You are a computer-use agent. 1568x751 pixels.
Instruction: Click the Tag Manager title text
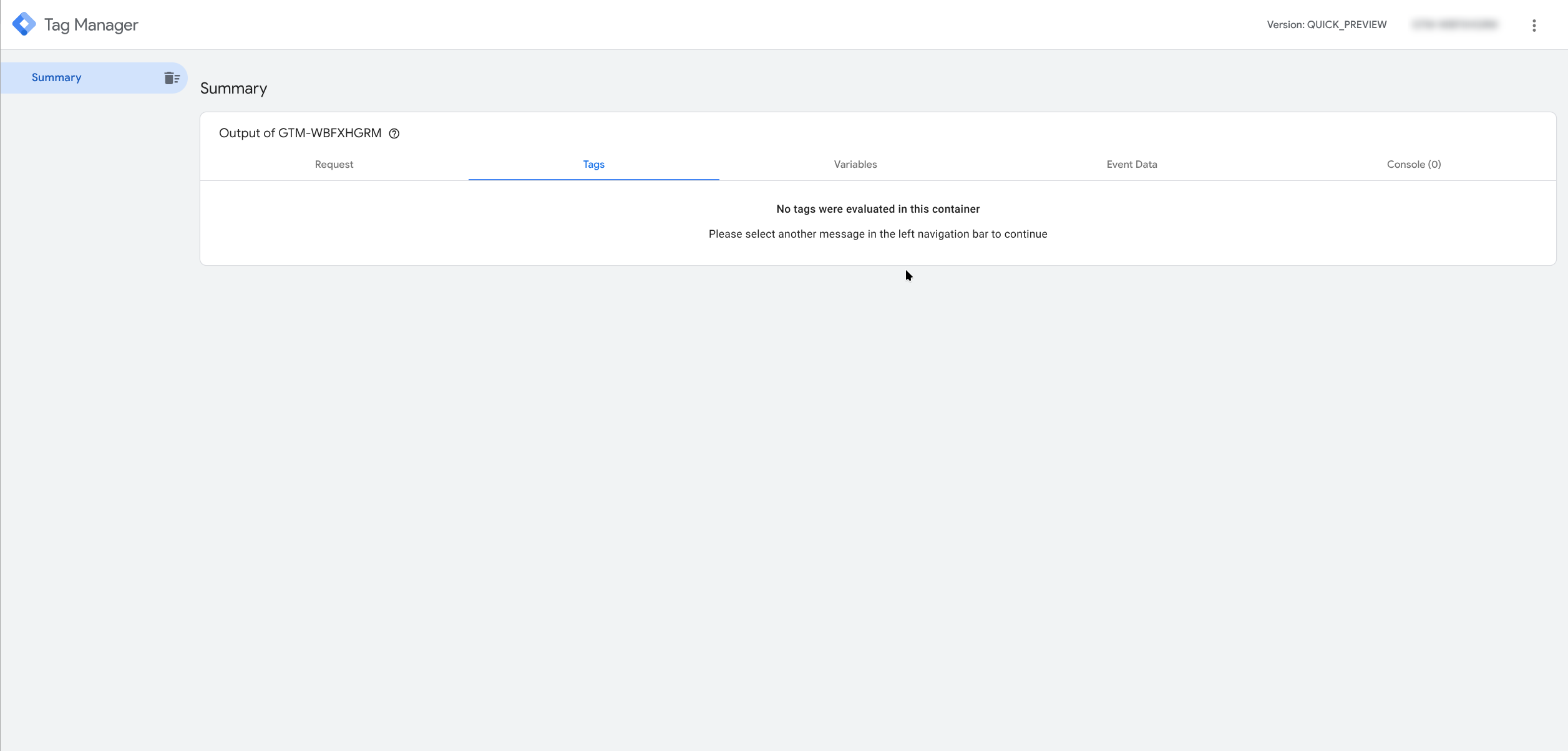[91, 25]
